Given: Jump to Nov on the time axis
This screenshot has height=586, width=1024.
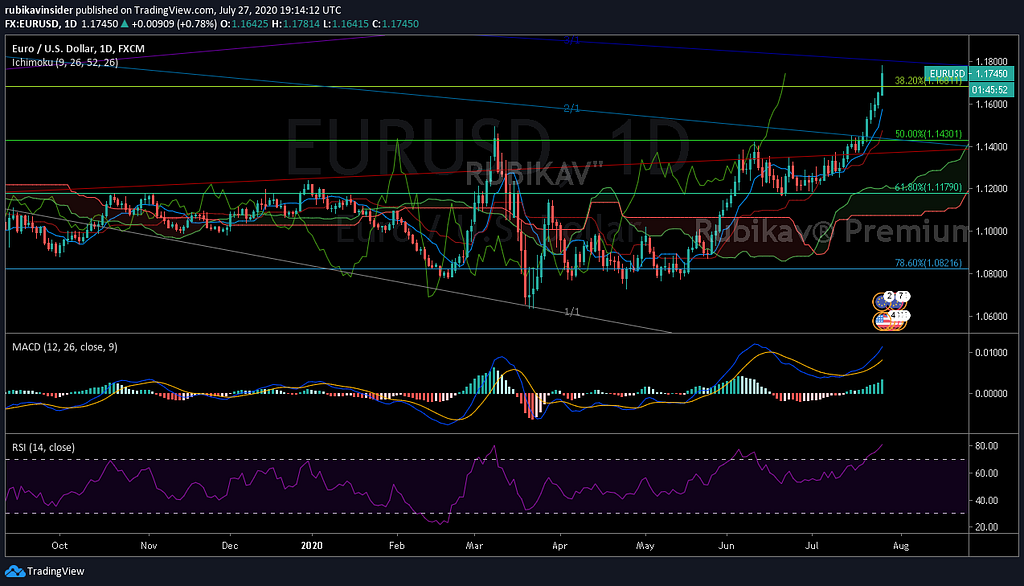Looking at the screenshot, I should coord(149,545).
